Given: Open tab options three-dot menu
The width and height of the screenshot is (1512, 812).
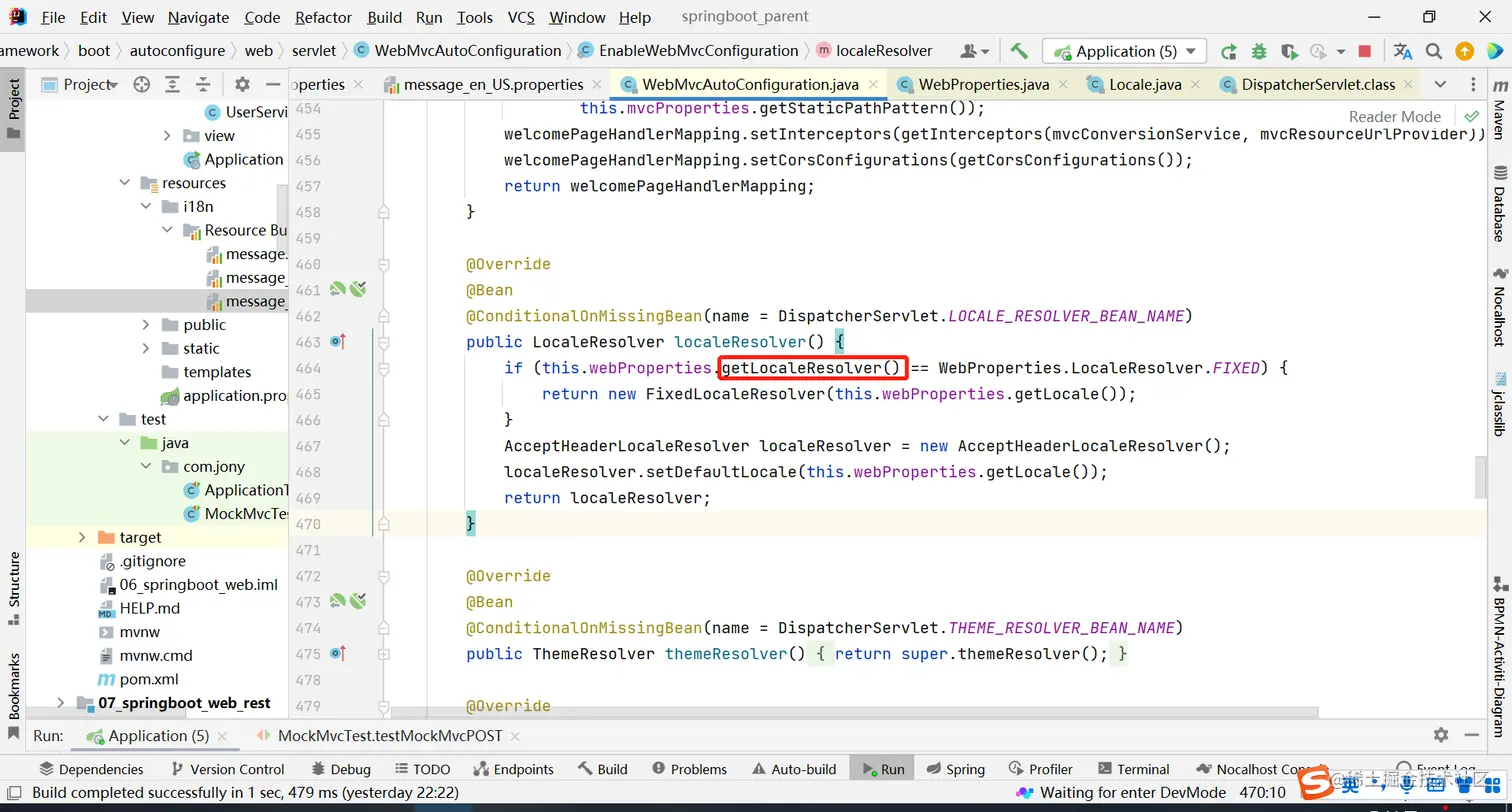Looking at the screenshot, I should click(x=1474, y=85).
